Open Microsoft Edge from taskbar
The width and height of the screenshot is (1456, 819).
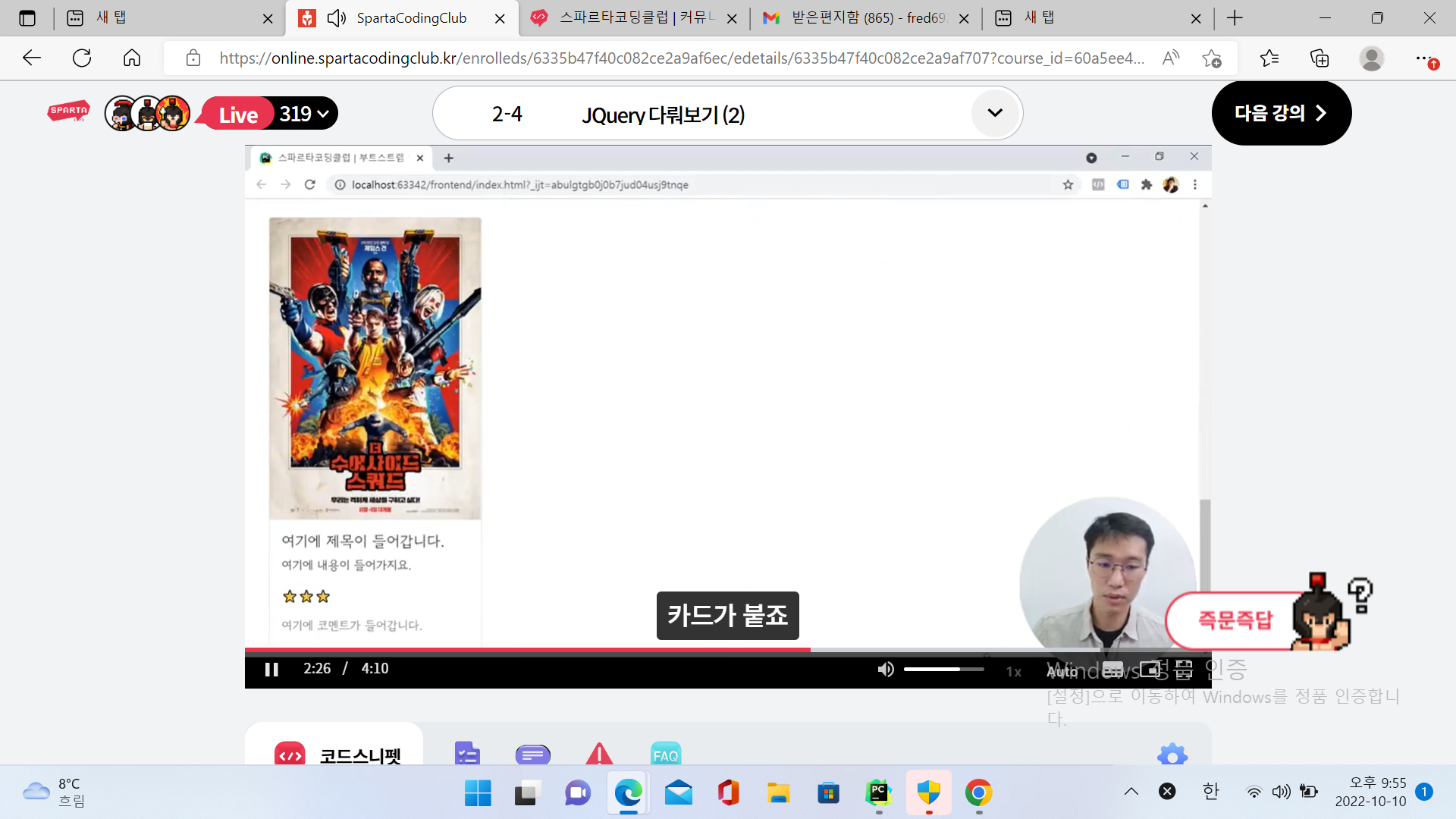(x=628, y=793)
